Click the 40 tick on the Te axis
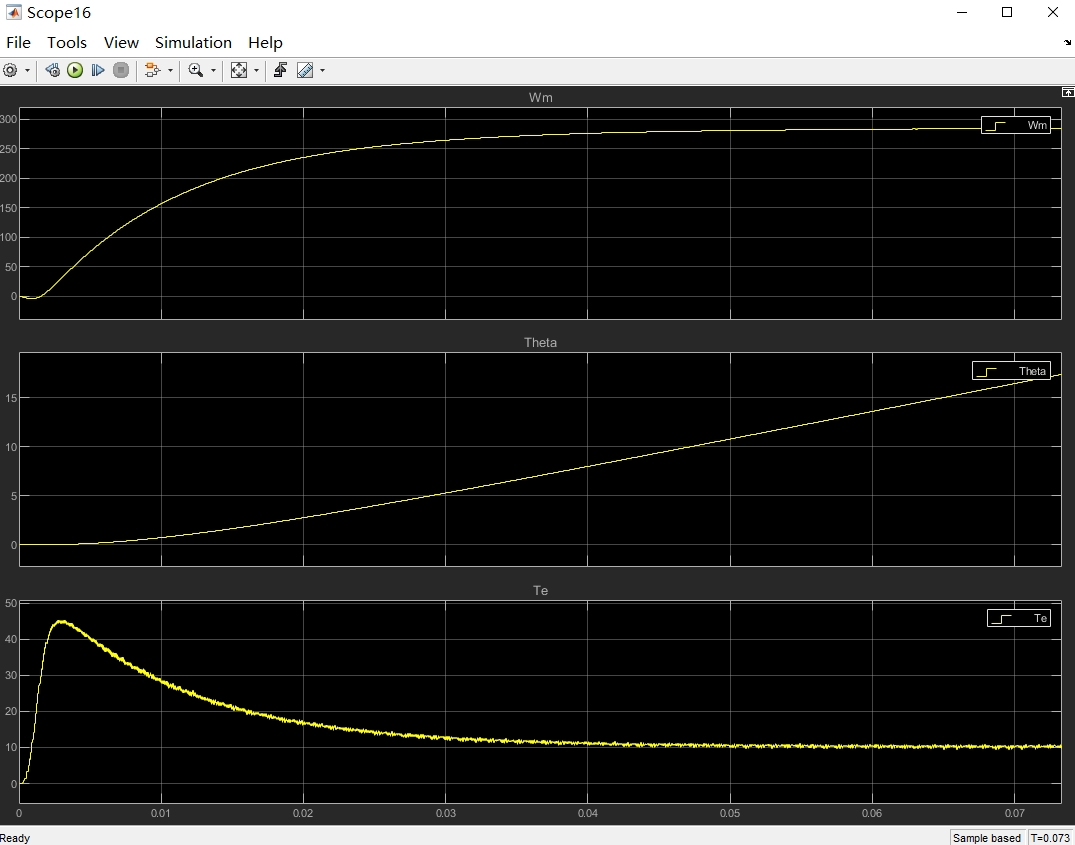Image resolution: width=1075 pixels, height=845 pixels. [x=11, y=639]
